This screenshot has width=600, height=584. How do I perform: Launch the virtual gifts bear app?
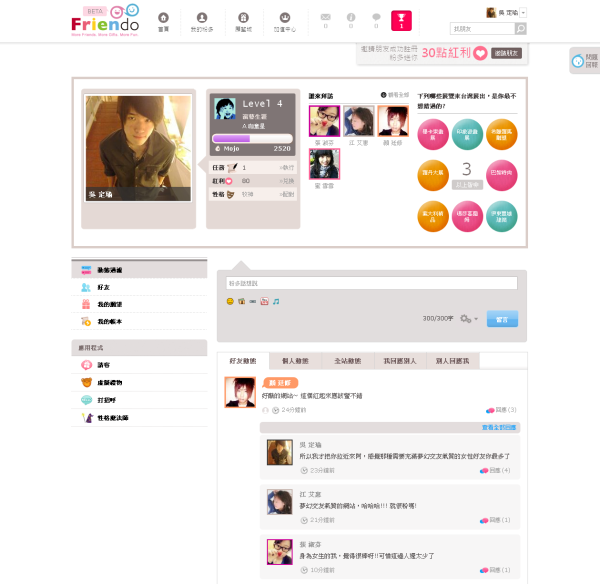139,383
